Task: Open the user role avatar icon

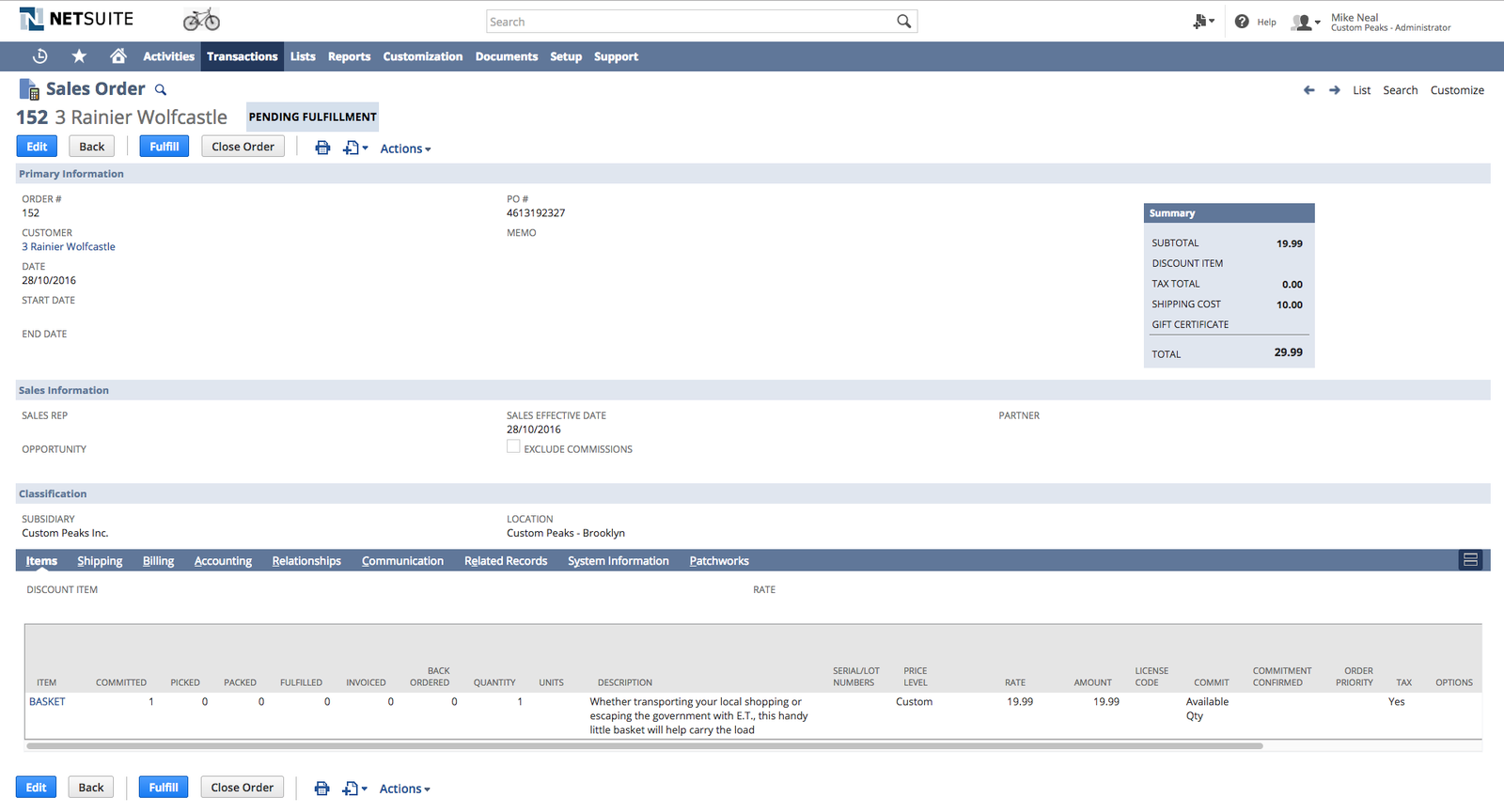Action: point(1302,22)
